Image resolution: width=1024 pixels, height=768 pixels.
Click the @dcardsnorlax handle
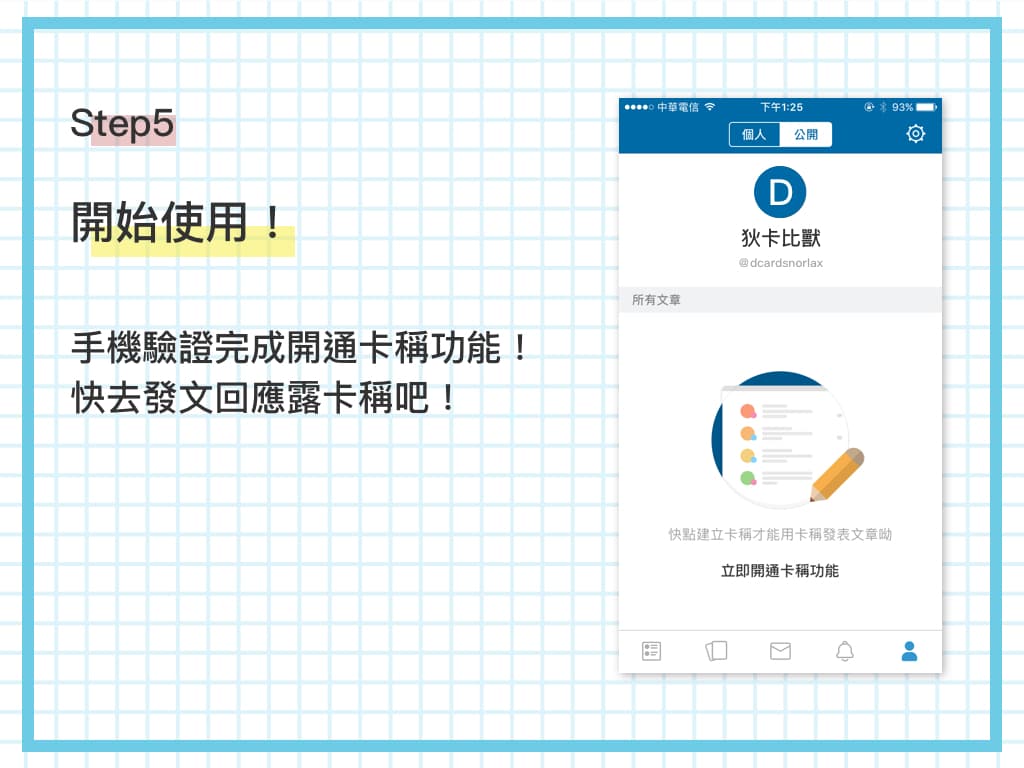click(x=780, y=263)
